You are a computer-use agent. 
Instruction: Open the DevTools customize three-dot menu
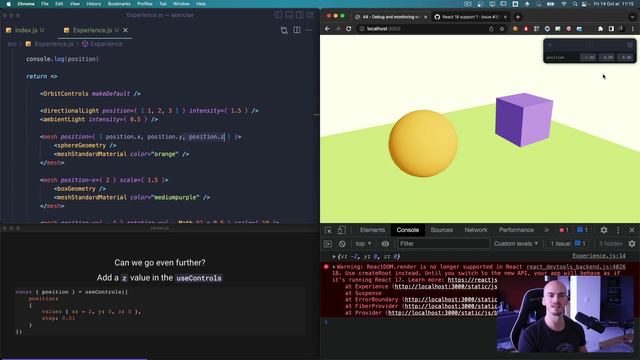pos(618,230)
